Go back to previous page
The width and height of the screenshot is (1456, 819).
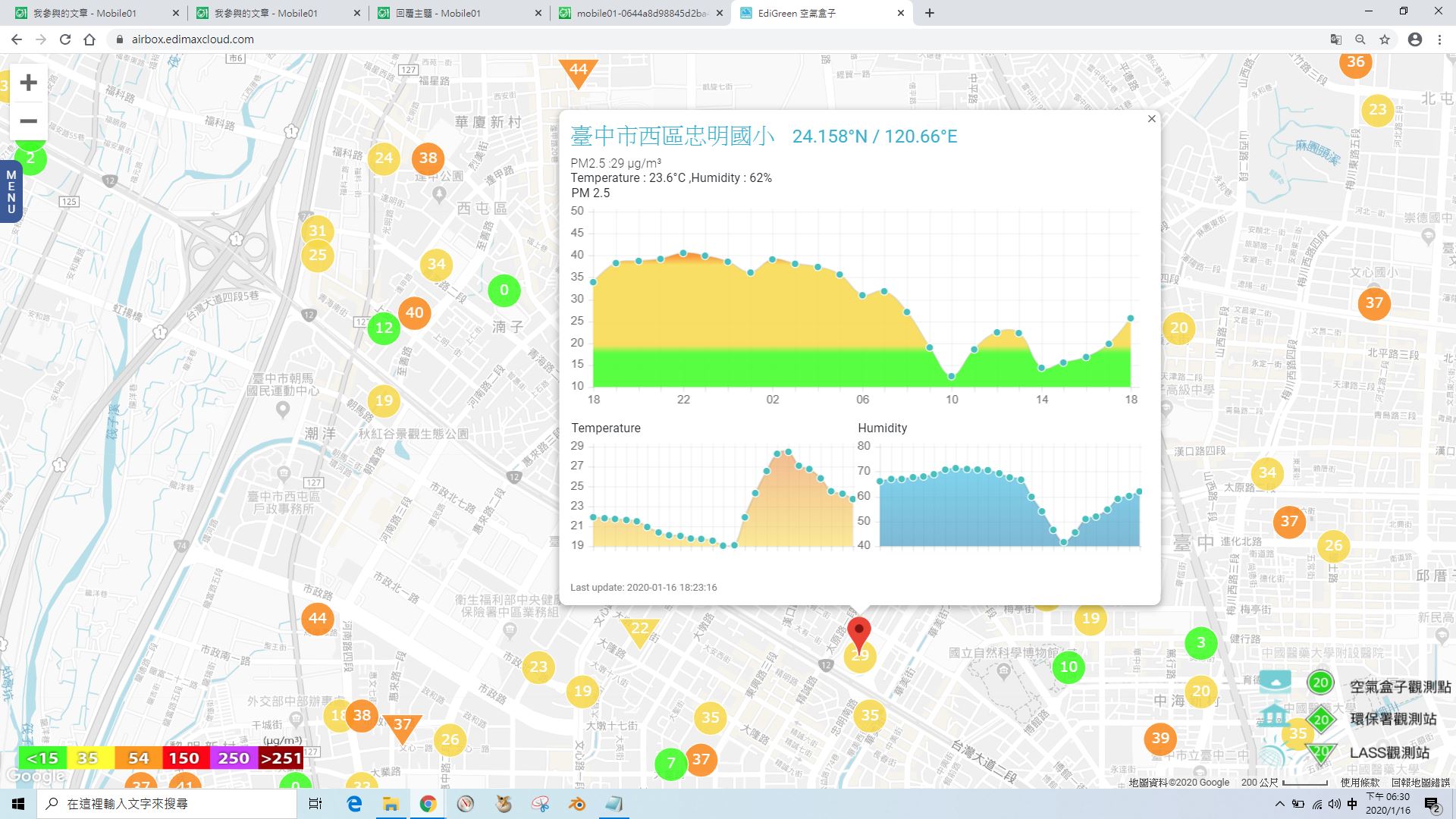(17, 39)
